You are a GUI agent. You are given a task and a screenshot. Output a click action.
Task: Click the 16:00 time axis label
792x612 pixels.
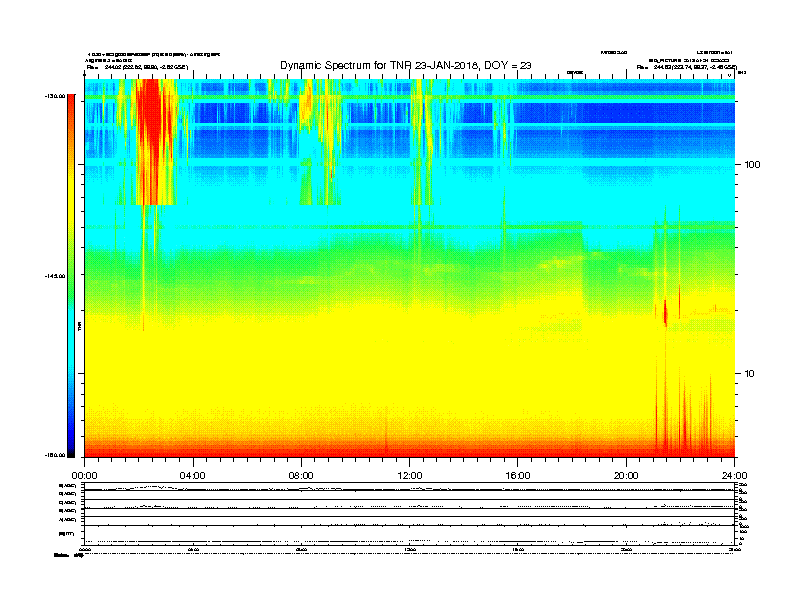pos(518,476)
